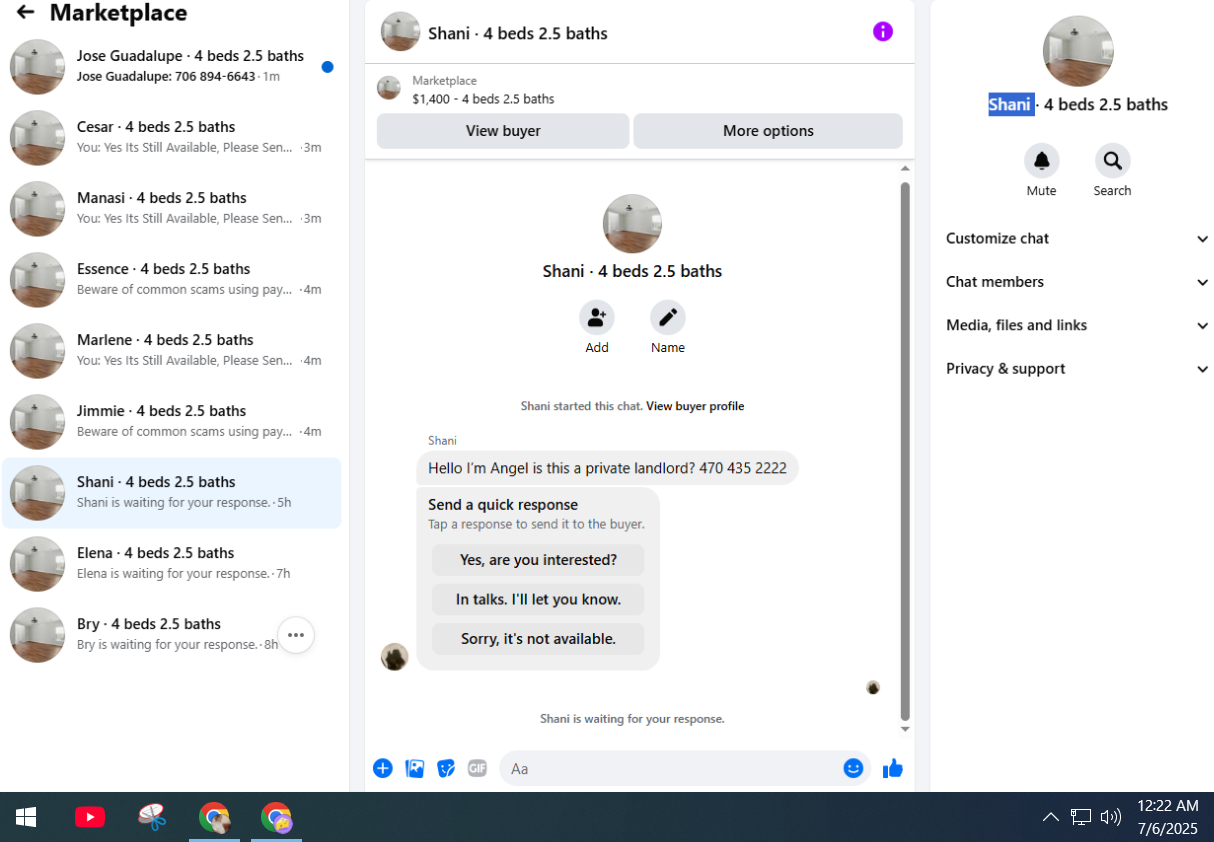Click '$1,400 - 4 beds 2.5 baths' listing text
The width and height of the screenshot is (1214, 842).
(483, 99)
